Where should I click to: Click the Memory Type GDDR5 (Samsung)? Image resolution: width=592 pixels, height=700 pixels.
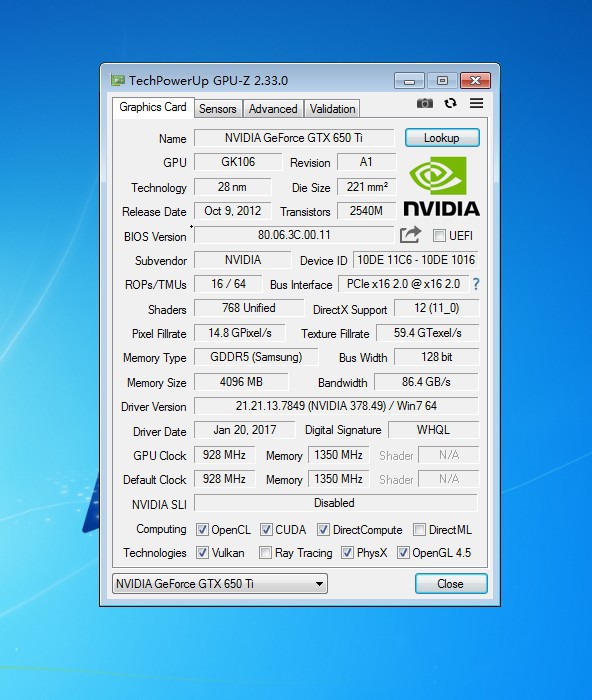[256, 357]
